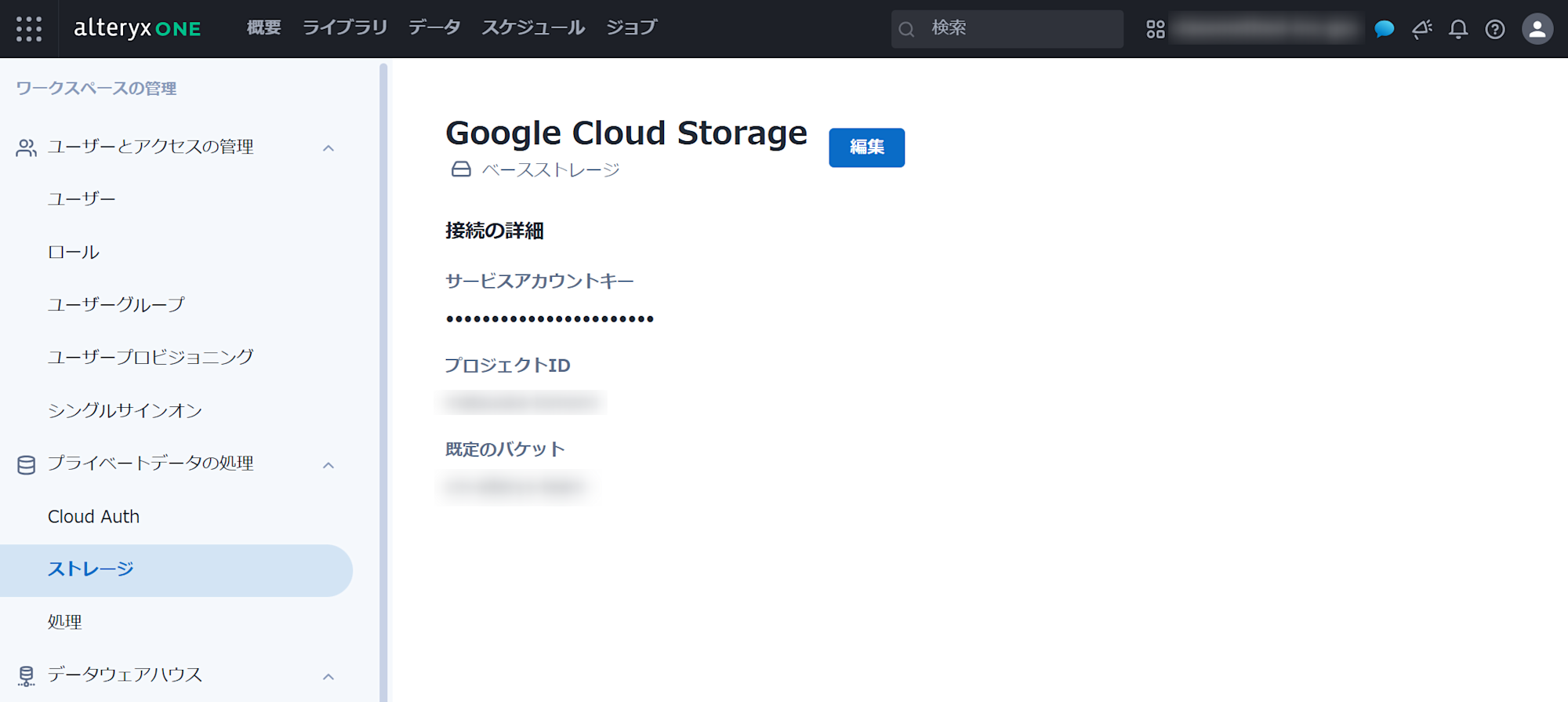Screen dimensions: 1568x702
Task: Open the ジョブ menu
Action: 631,27
